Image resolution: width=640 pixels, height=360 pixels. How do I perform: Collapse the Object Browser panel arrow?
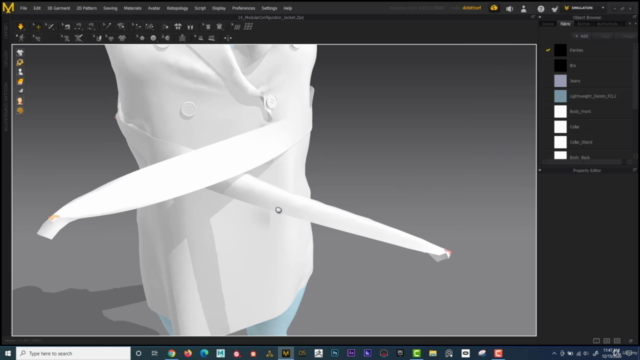click(x=540, y=18)
